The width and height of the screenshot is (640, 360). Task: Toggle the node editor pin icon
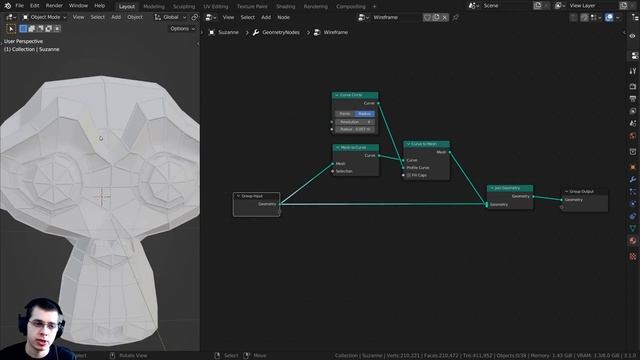[x=456, y=17]
